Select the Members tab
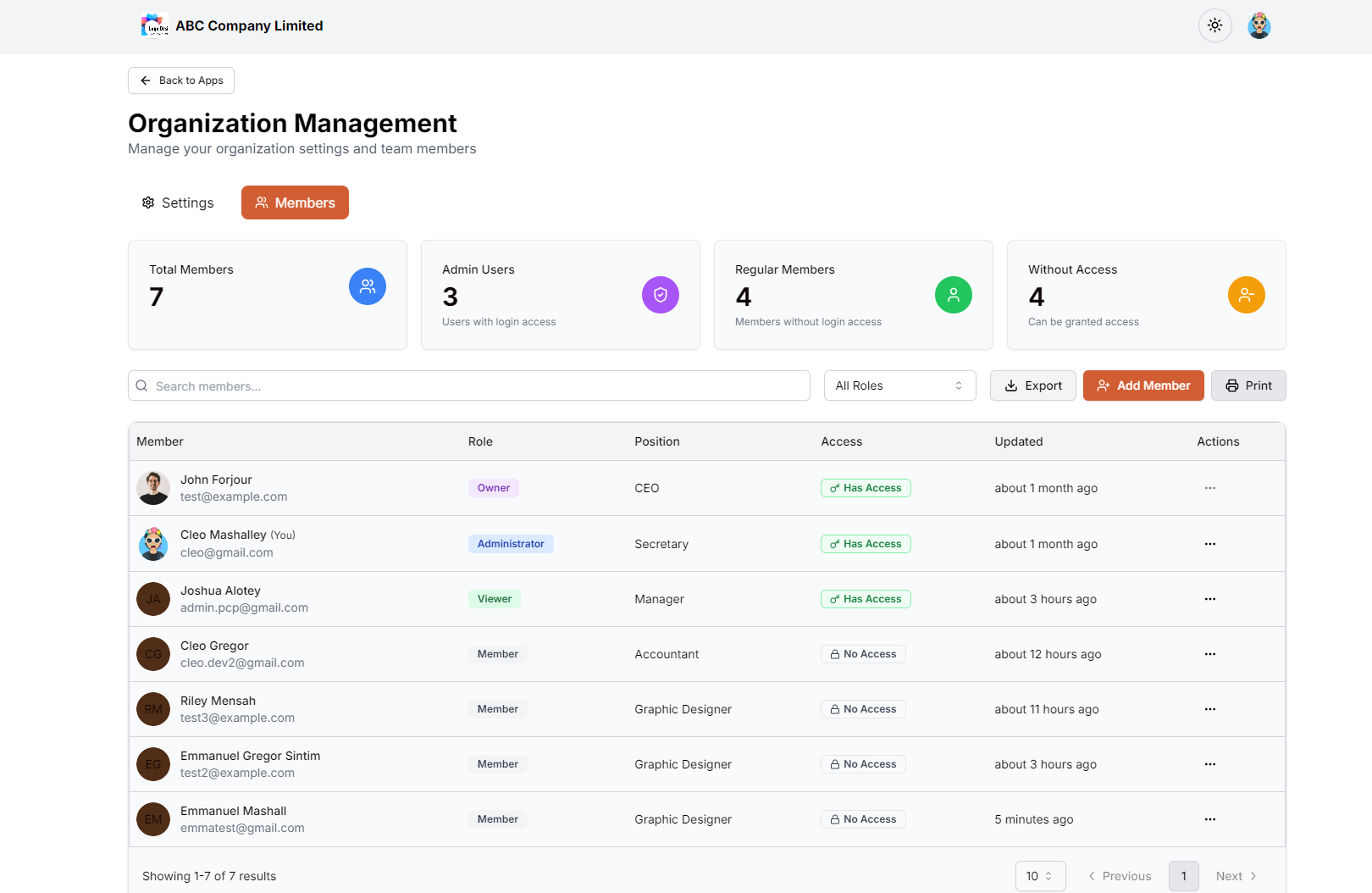This screenshot has width=1372, height=893. pyautogui.click(x=295, y=202)
